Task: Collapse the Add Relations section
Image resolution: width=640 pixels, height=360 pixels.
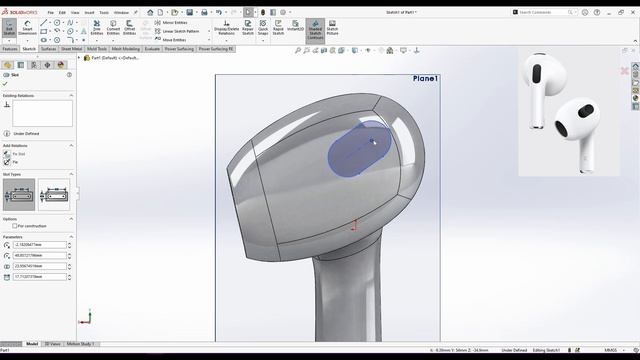Action: (71, 146)
